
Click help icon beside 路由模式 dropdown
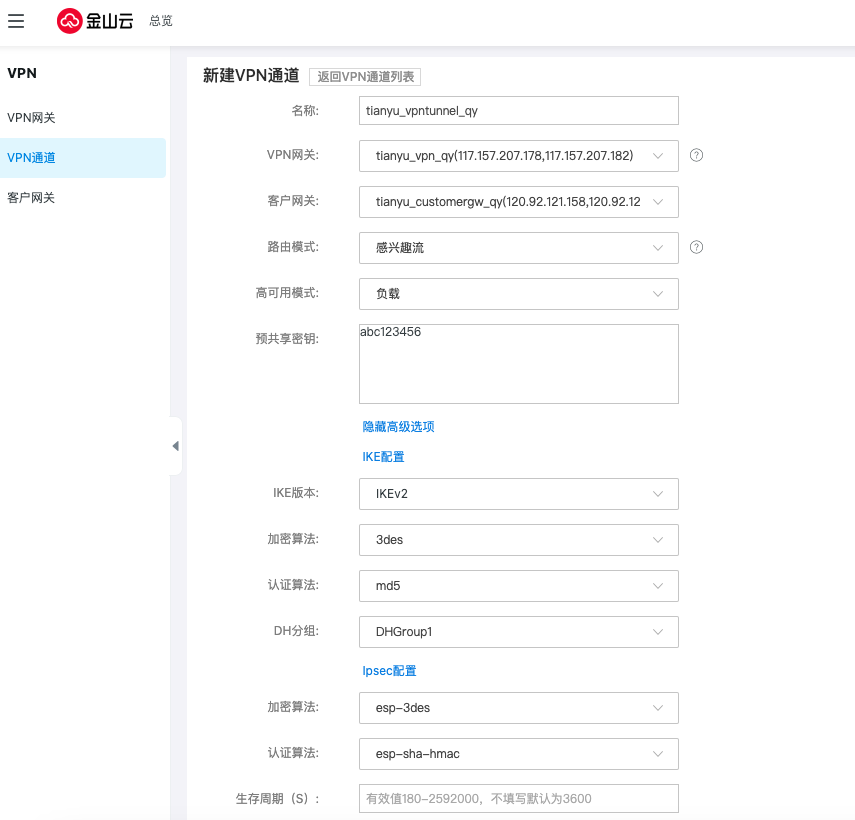[697, 247]
